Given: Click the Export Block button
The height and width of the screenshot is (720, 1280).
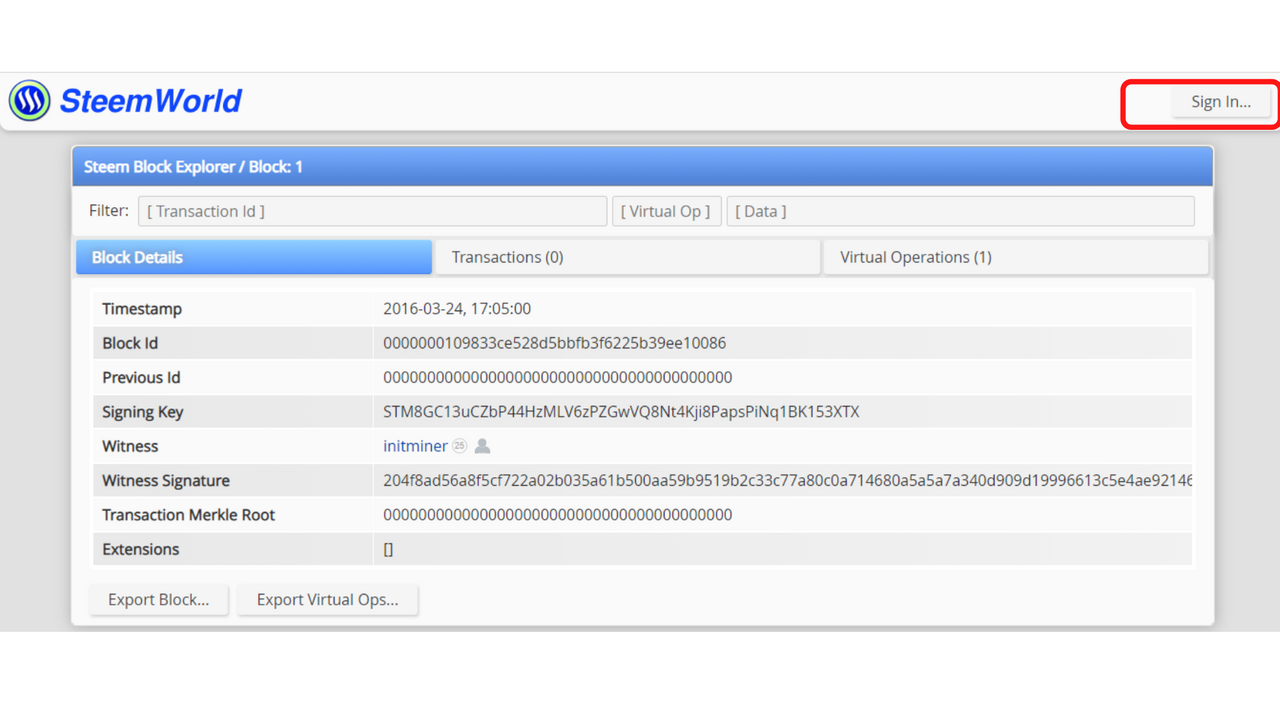Looking at the screenshot, I should pos(159,600).
